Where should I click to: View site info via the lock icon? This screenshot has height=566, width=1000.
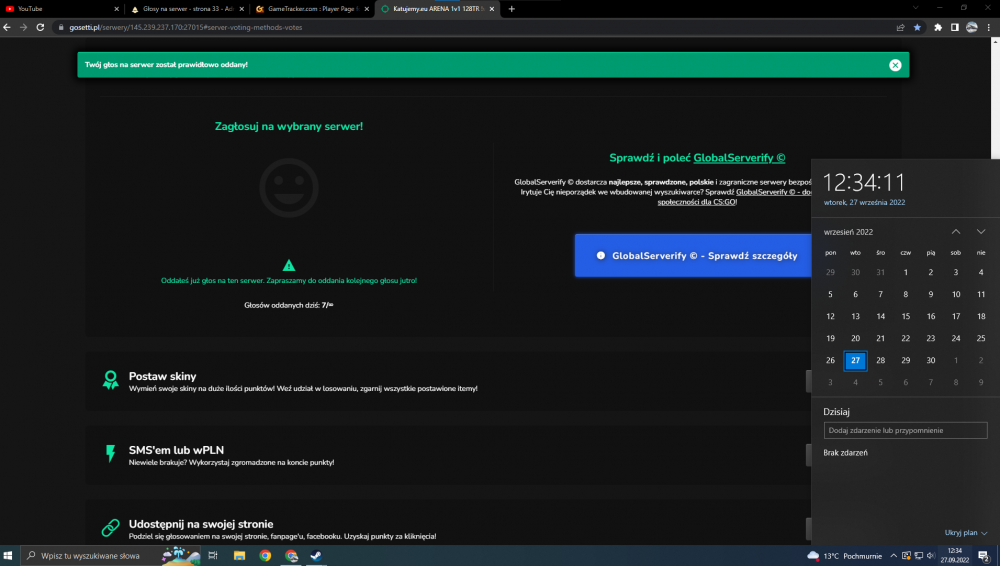61,27
